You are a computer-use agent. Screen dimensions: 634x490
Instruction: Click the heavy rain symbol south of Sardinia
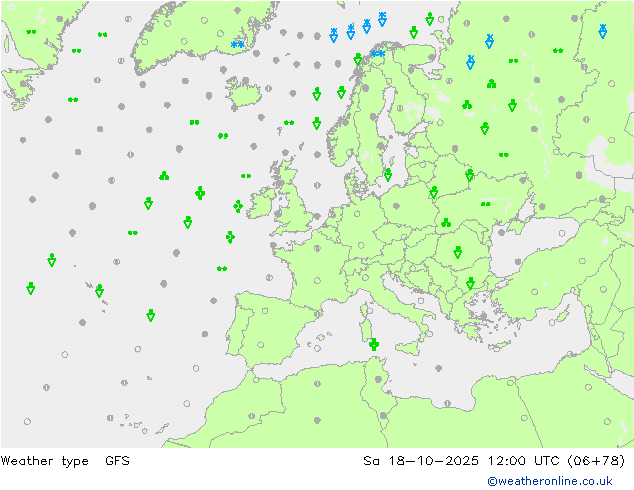(374, 344)
